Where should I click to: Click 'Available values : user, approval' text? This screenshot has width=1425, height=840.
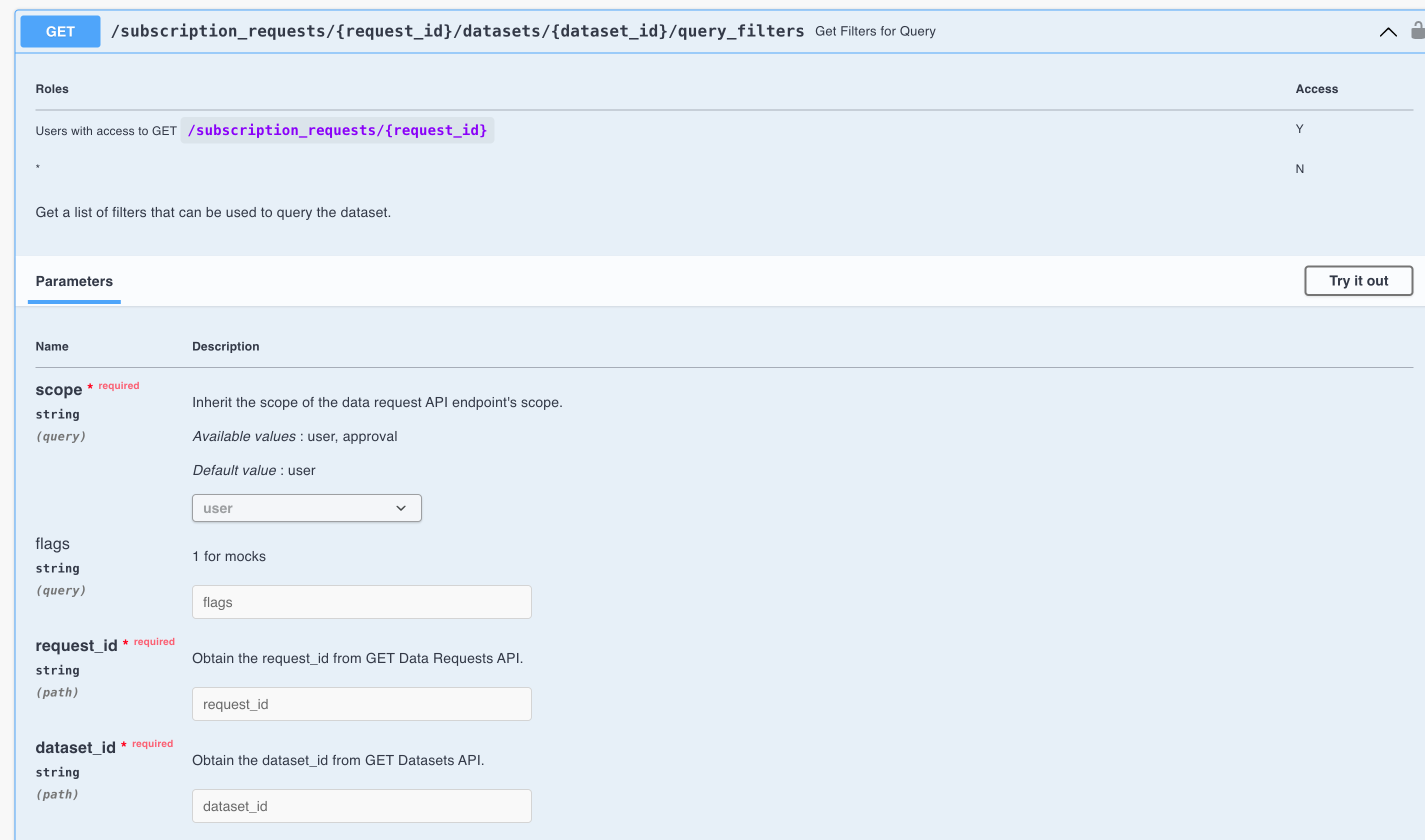point(295,436)
